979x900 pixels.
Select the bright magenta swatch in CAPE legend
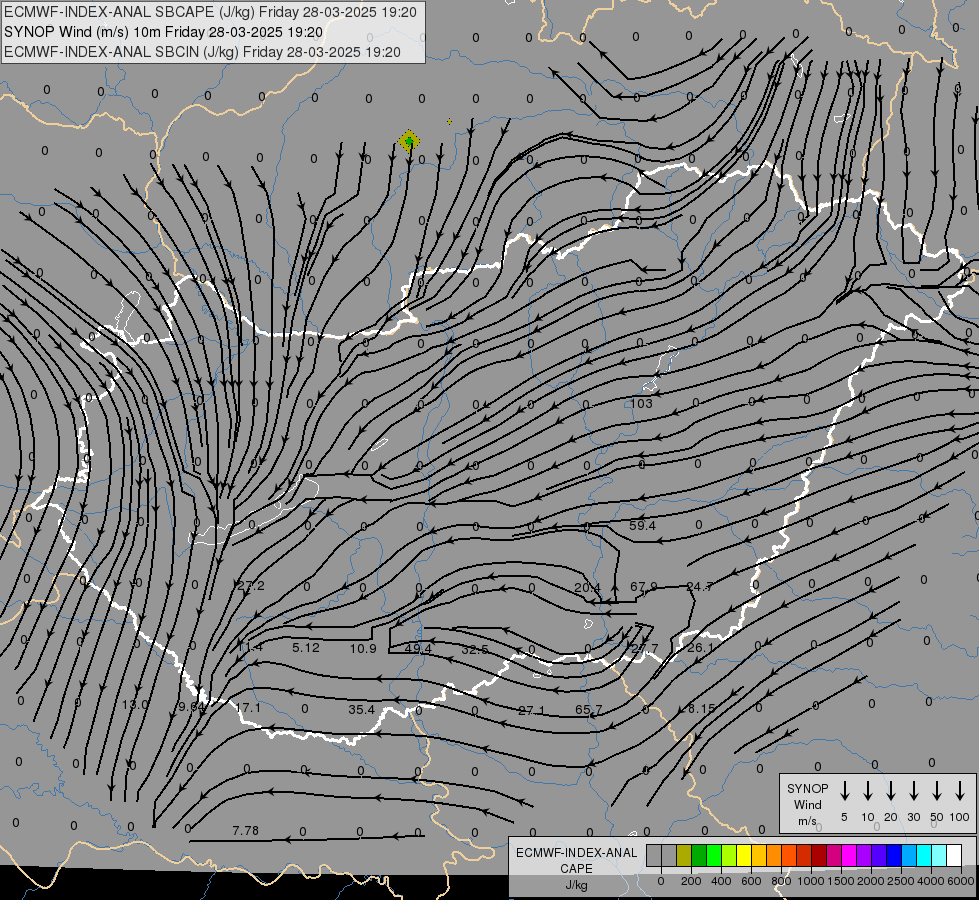[849, 855]
